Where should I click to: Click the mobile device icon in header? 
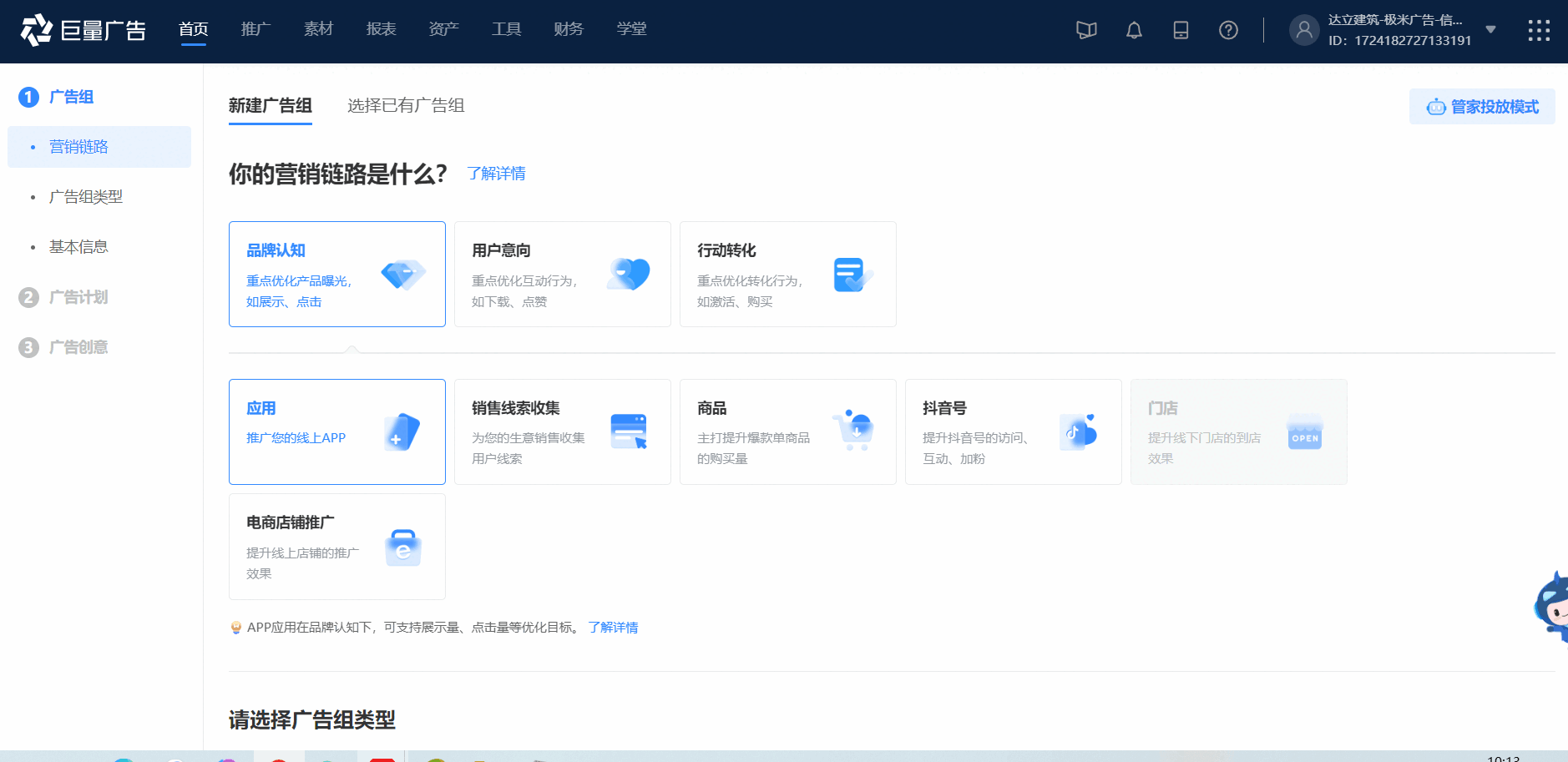coord(1180,31)
